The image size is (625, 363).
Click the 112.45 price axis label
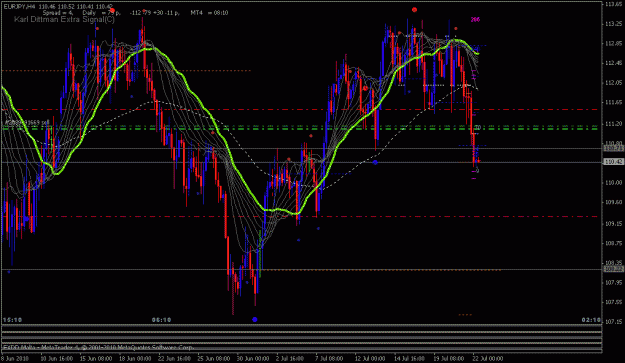point(613,63)
